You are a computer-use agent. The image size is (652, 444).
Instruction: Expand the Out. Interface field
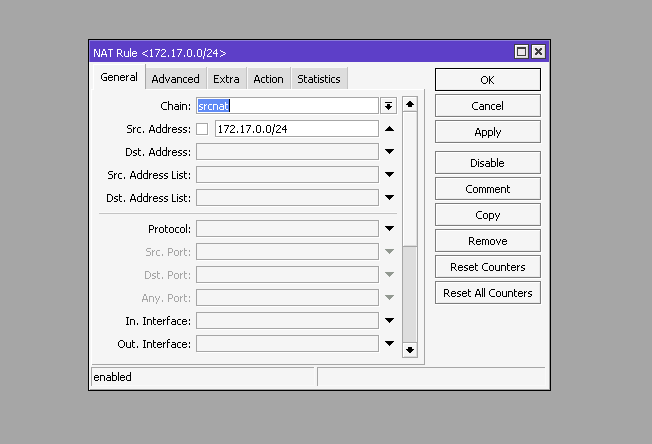click(x=389, y=344)
